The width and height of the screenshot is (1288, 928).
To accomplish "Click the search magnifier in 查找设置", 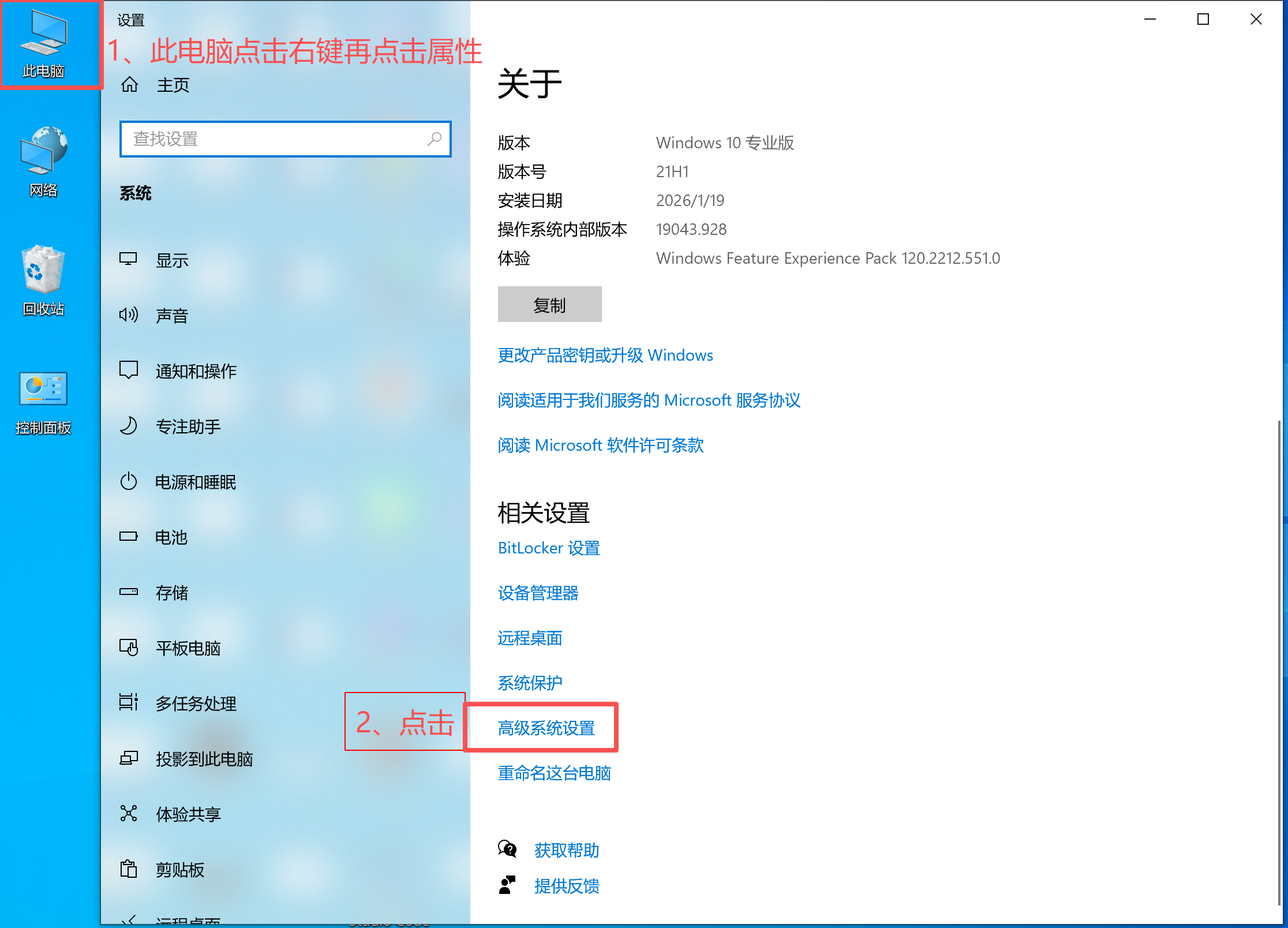I will [435, 139].
